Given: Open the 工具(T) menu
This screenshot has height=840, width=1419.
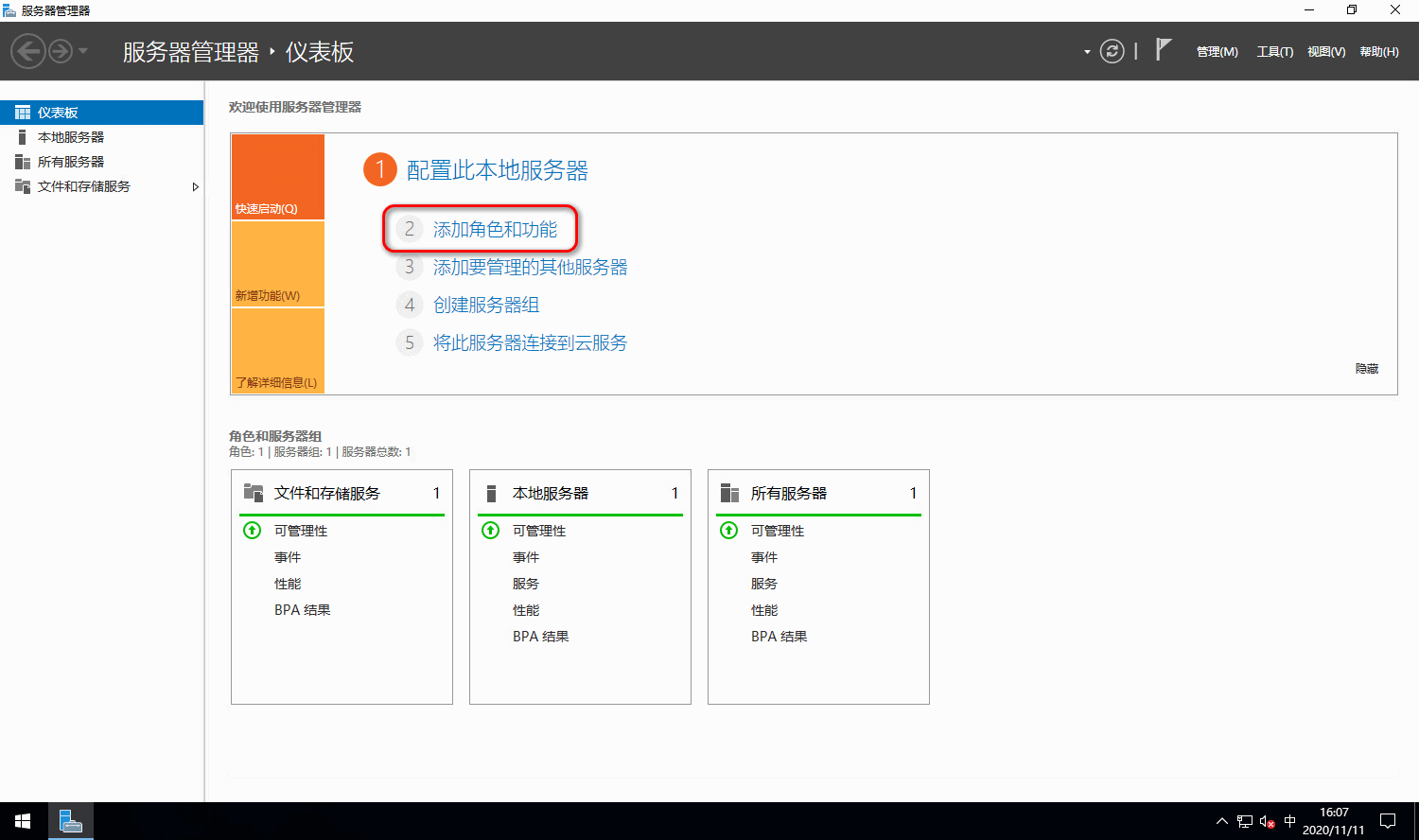Looking at the screenshot, I should coord(1274,52).
